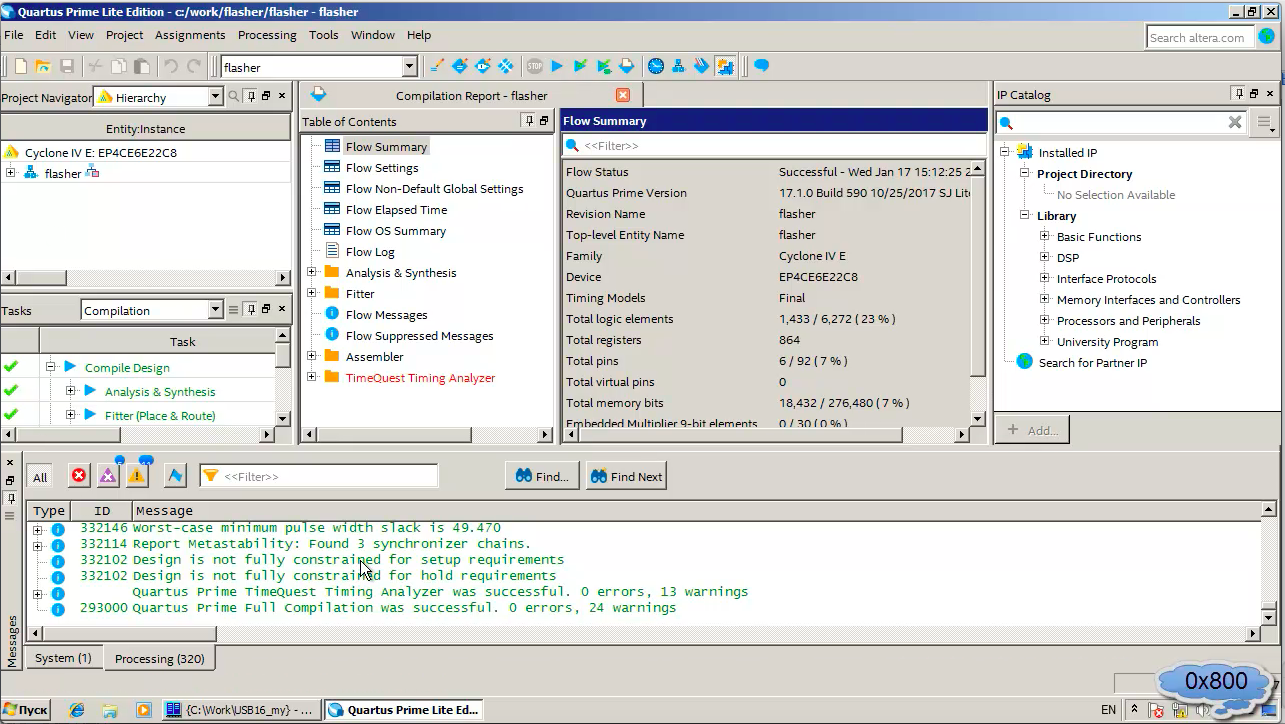Click the IP Catalog search magnifier icon
The height and width of the screenshot is (724, 1285).
(1007, 122)
